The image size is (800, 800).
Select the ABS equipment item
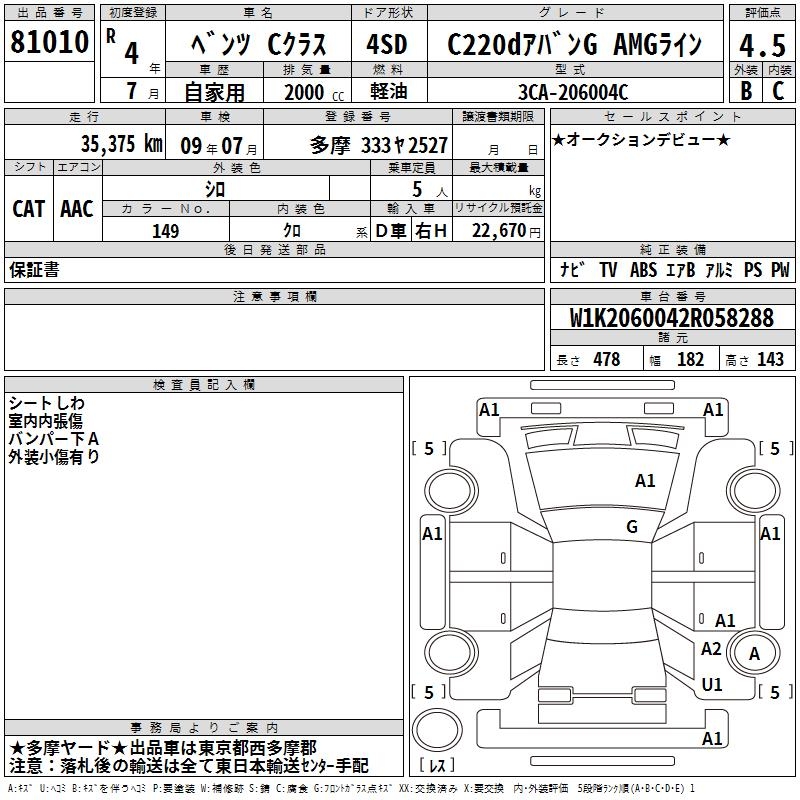pos(643,269)
